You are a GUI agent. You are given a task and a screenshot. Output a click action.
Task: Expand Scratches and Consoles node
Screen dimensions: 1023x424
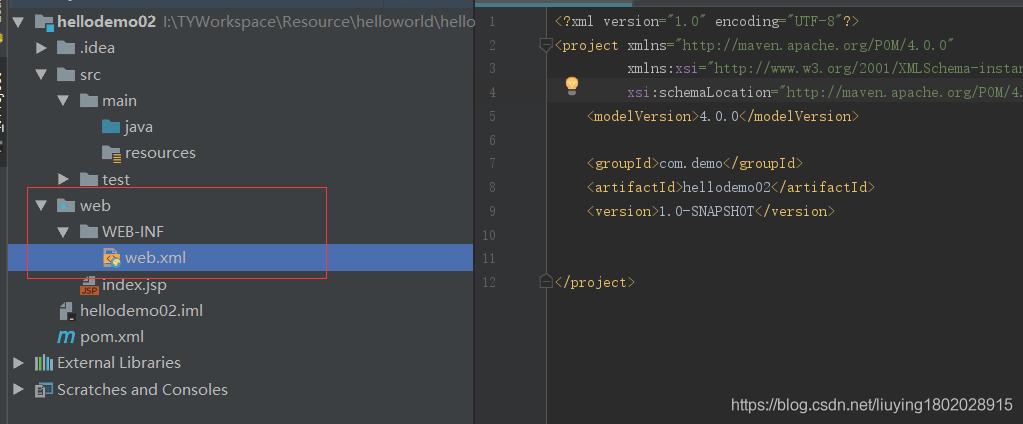point(19,389)
